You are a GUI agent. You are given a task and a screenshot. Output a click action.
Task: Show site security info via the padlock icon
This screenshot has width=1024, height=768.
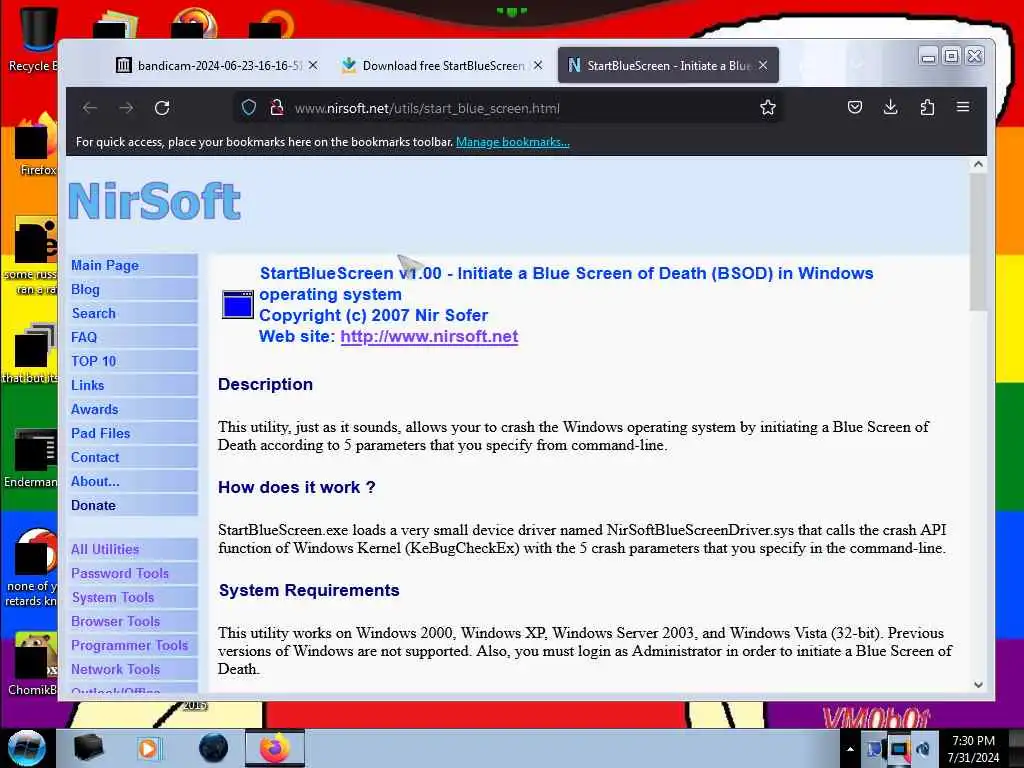(277, 108)
